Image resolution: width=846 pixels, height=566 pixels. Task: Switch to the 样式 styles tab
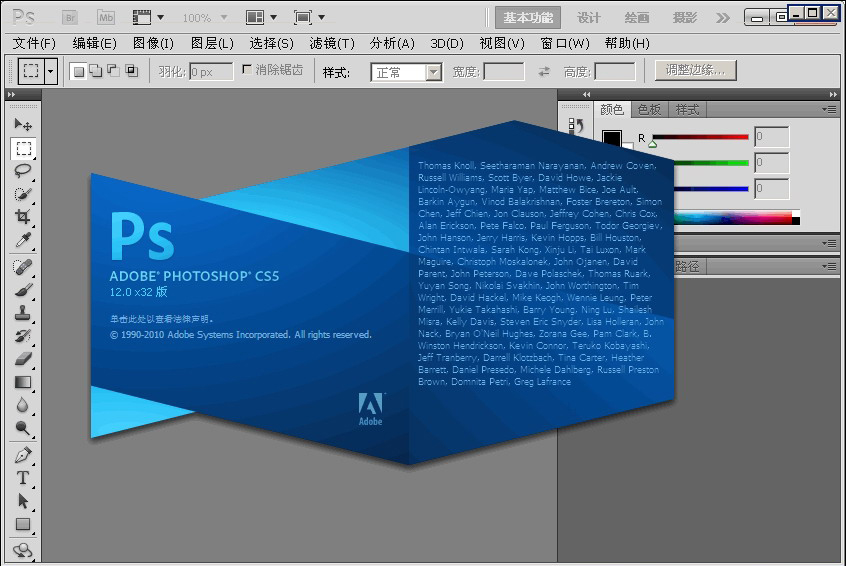coord(687,110)
